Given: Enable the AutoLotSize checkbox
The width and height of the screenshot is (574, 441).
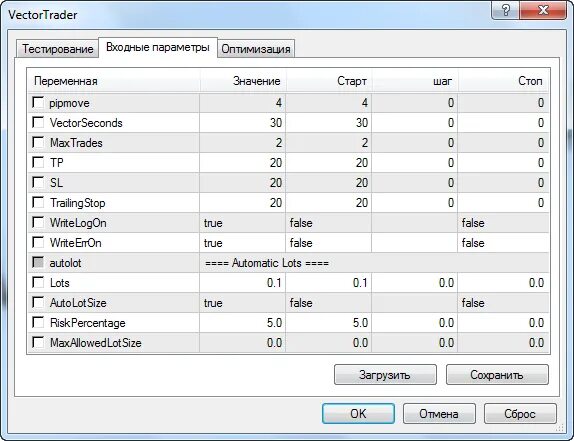Looking at the screenshot, I should [x=38, y=302].
